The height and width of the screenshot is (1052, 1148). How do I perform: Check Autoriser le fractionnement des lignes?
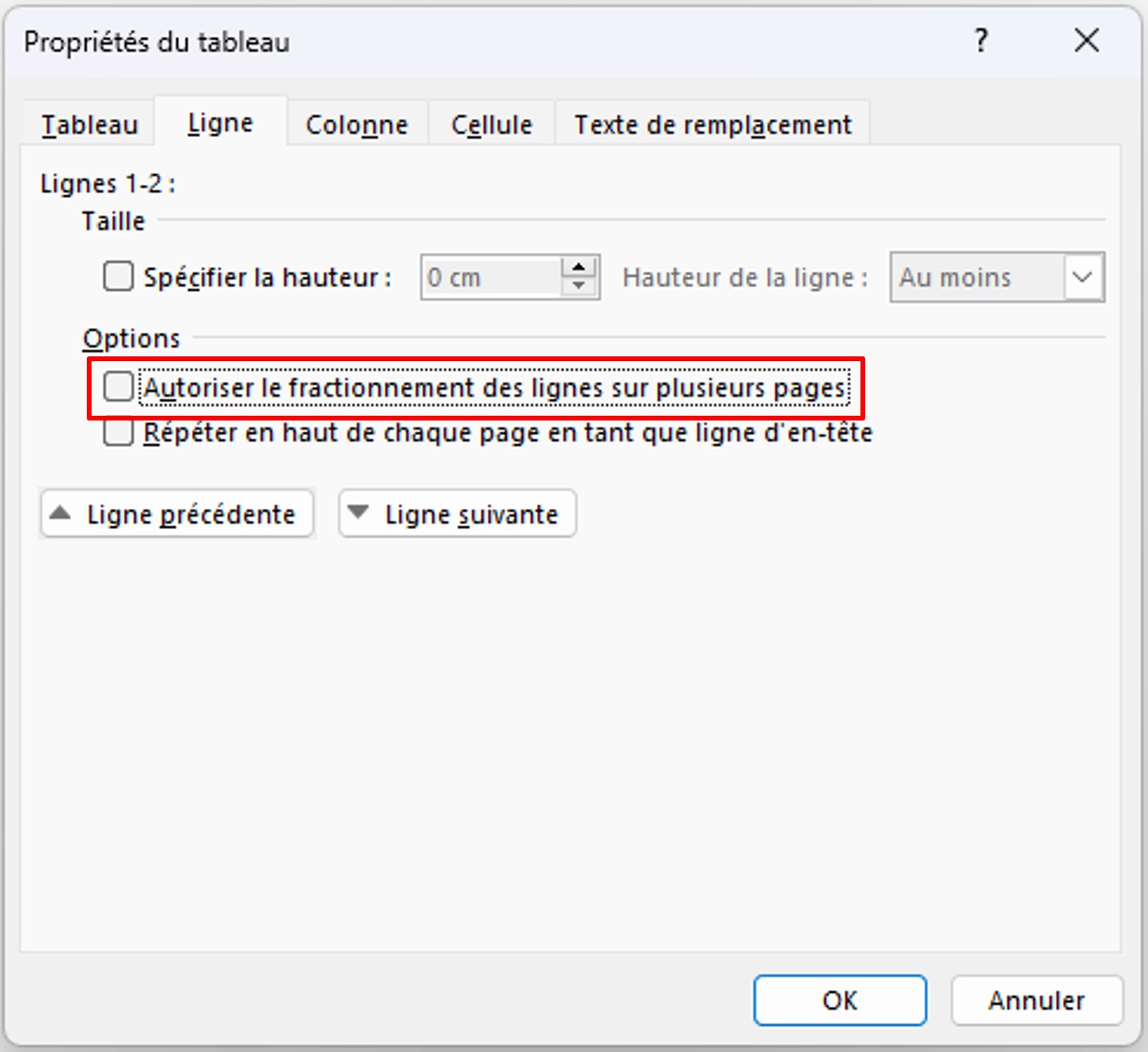coord(118,387)
